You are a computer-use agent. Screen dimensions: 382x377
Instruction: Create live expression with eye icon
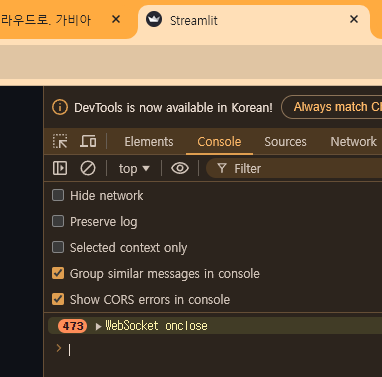point(180,168)
